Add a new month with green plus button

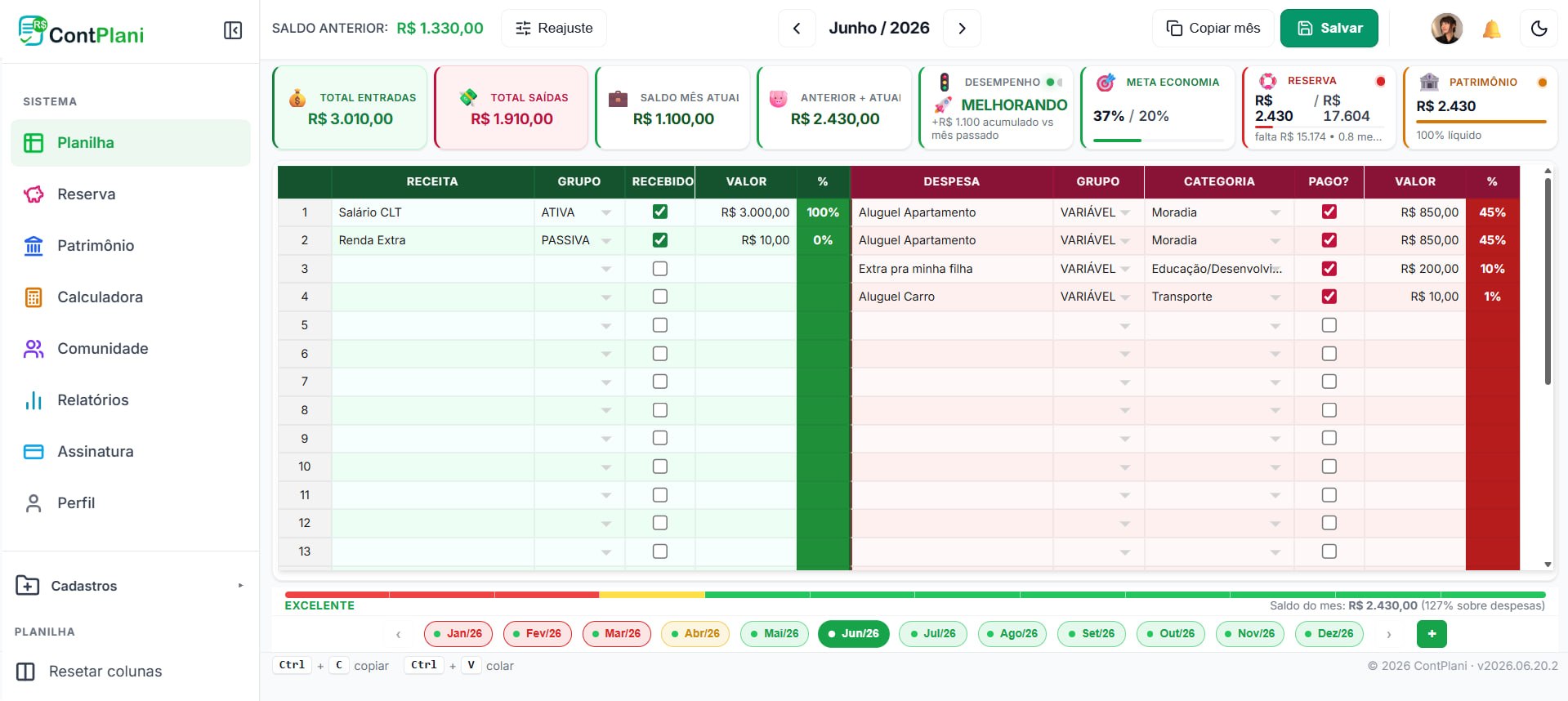tap(1432, 634)
